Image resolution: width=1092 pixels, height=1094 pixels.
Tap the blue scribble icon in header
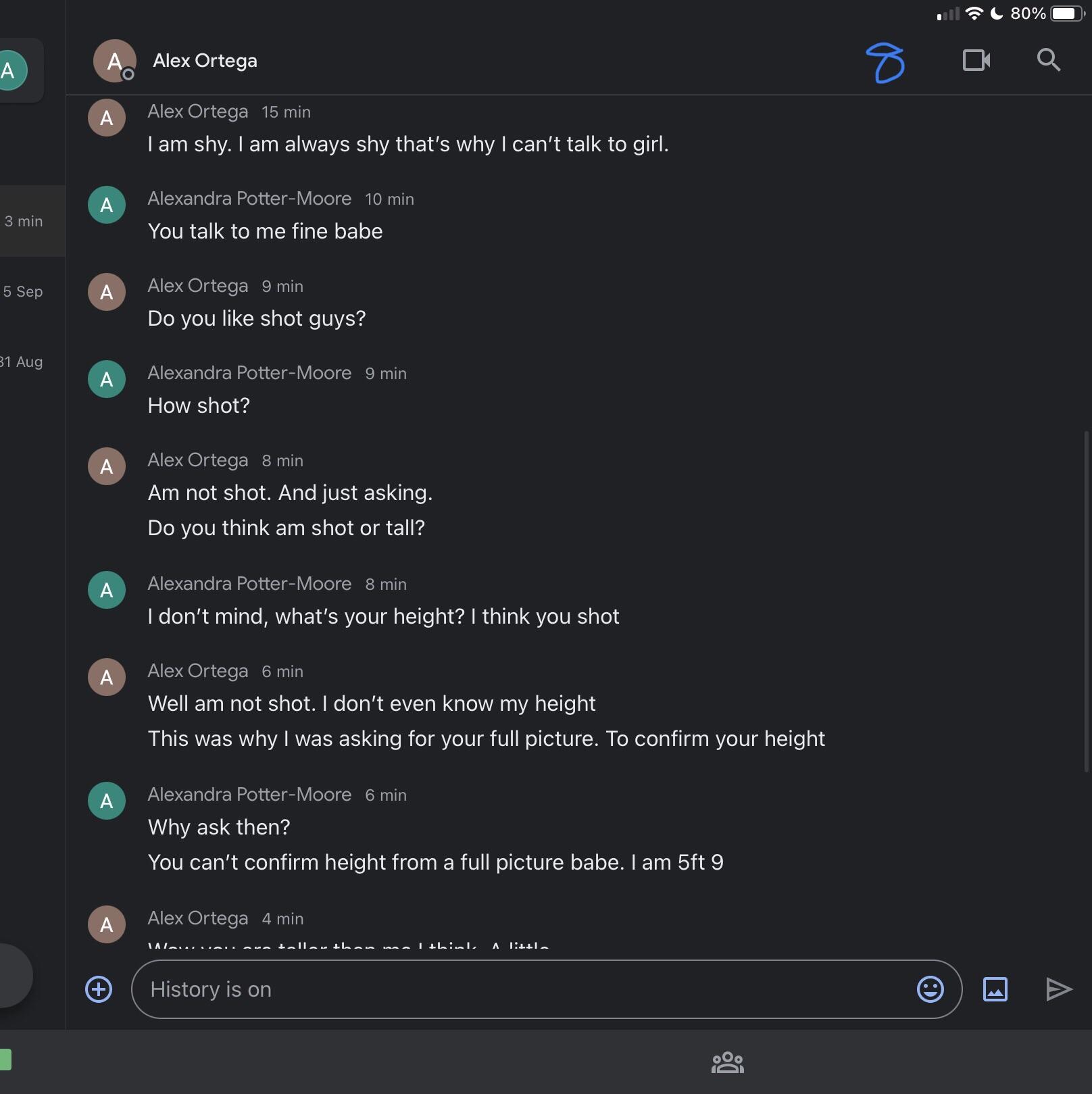885,62
